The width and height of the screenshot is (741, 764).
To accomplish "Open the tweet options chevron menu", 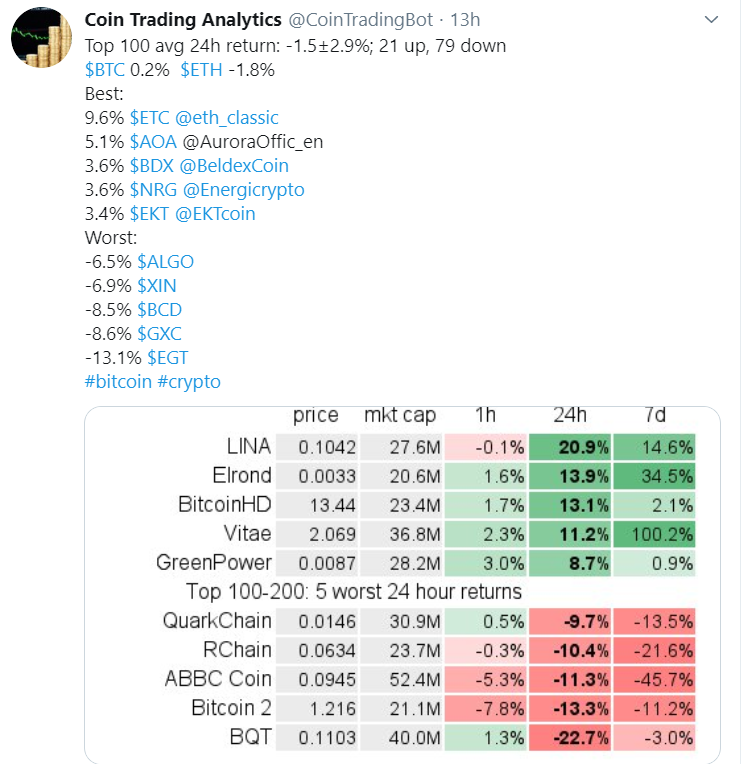I will click(x=711, y=21).
